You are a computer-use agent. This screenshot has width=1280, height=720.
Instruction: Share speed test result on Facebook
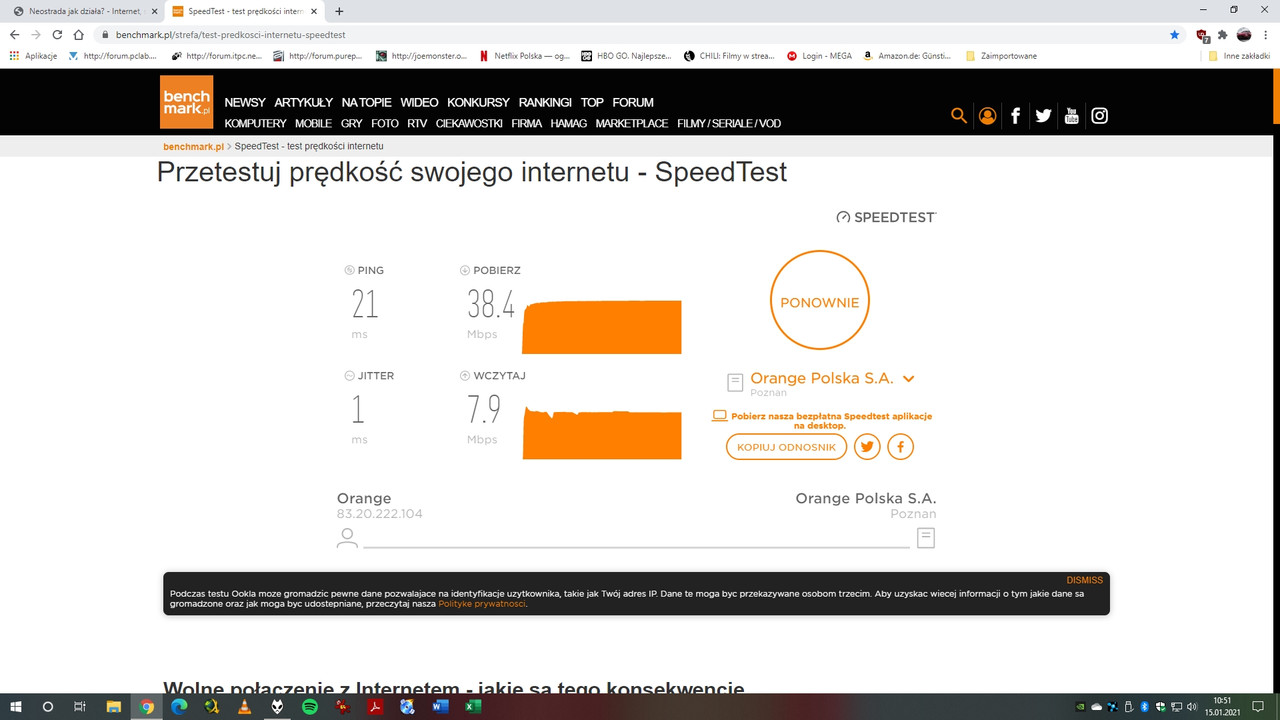pos(900,447)
